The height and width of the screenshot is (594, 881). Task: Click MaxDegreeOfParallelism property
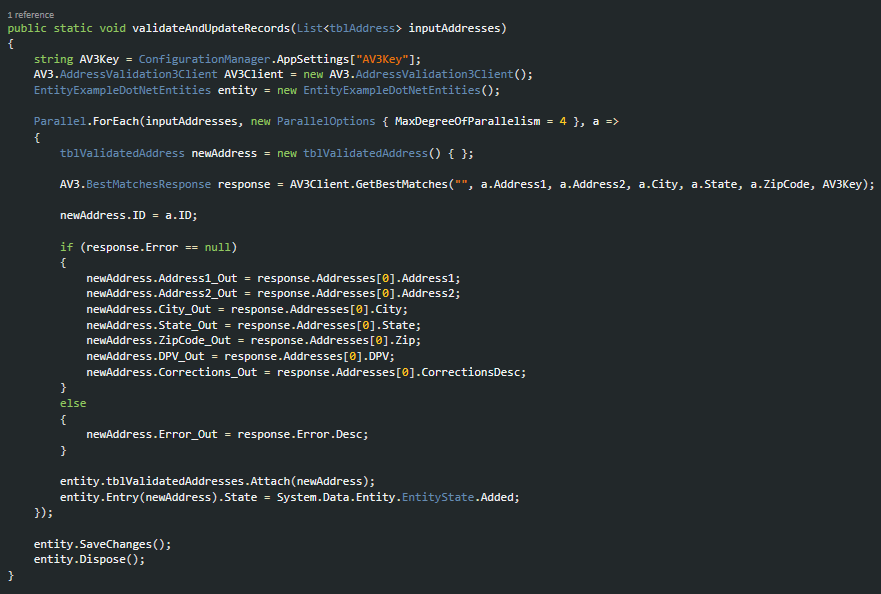467,121
